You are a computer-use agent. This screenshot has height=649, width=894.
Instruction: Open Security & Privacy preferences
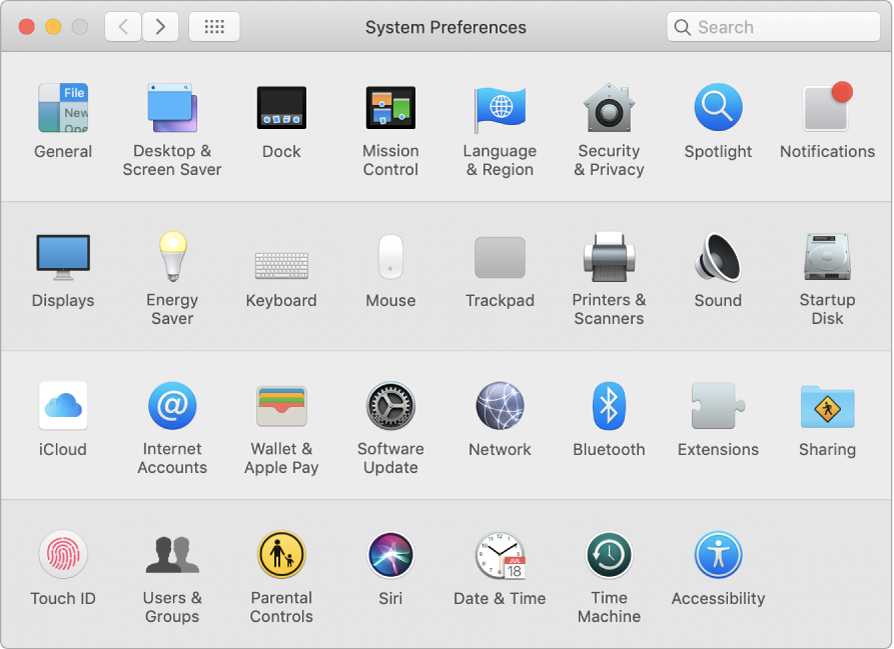click(x=609, y=106)
